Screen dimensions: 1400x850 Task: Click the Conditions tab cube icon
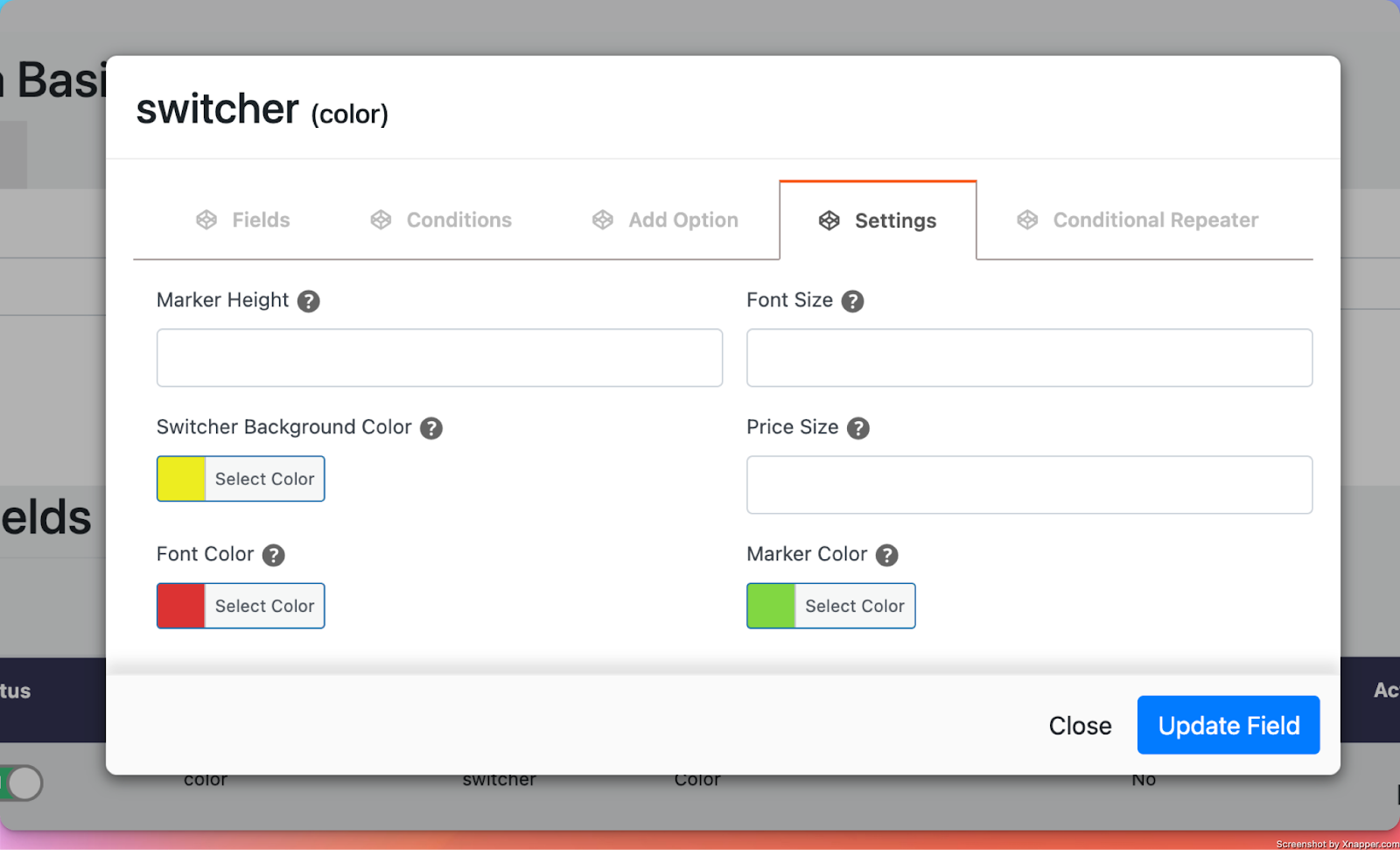[x=381, y=220]
